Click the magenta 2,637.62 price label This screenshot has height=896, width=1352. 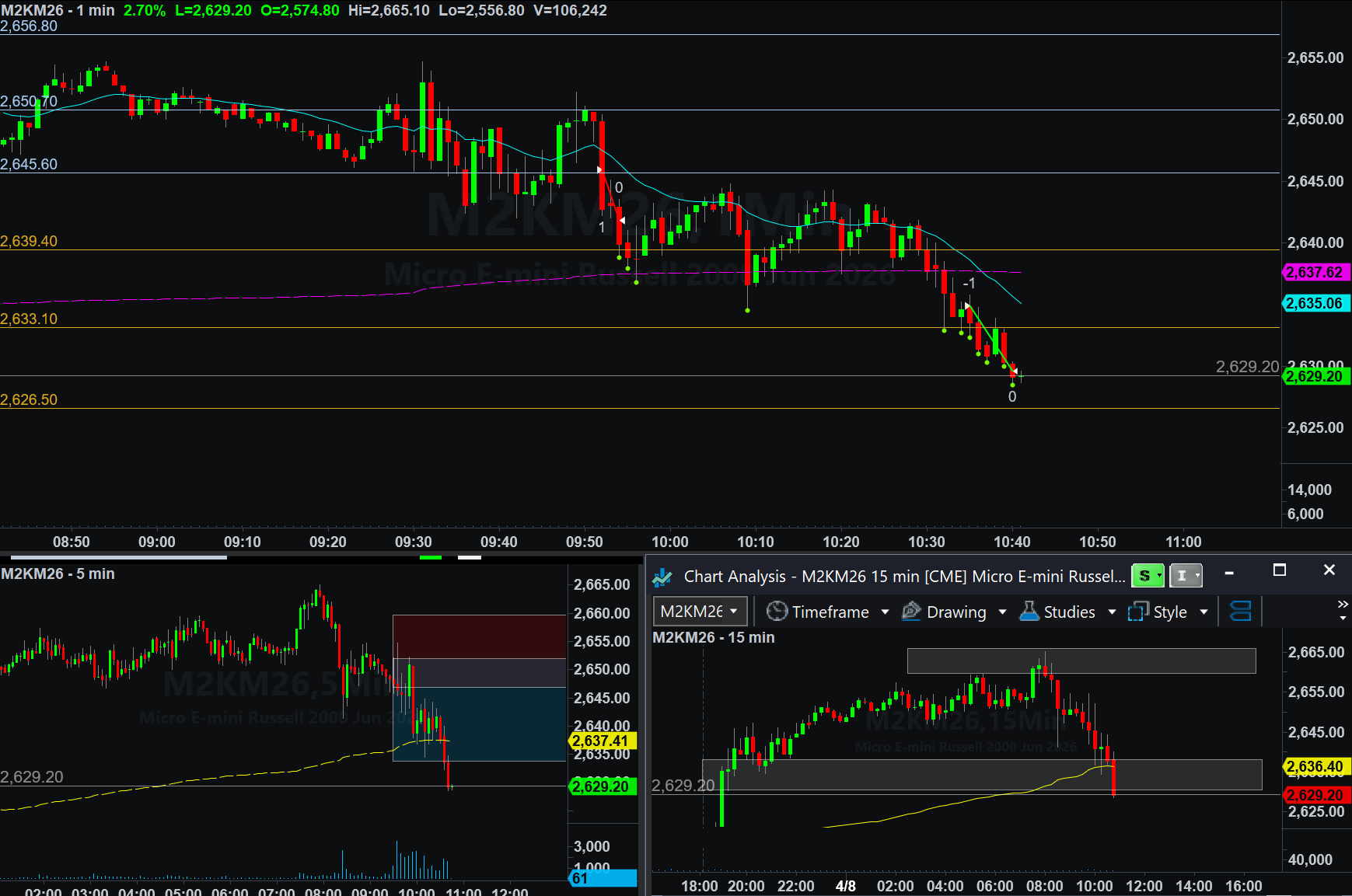point(1315,273)
